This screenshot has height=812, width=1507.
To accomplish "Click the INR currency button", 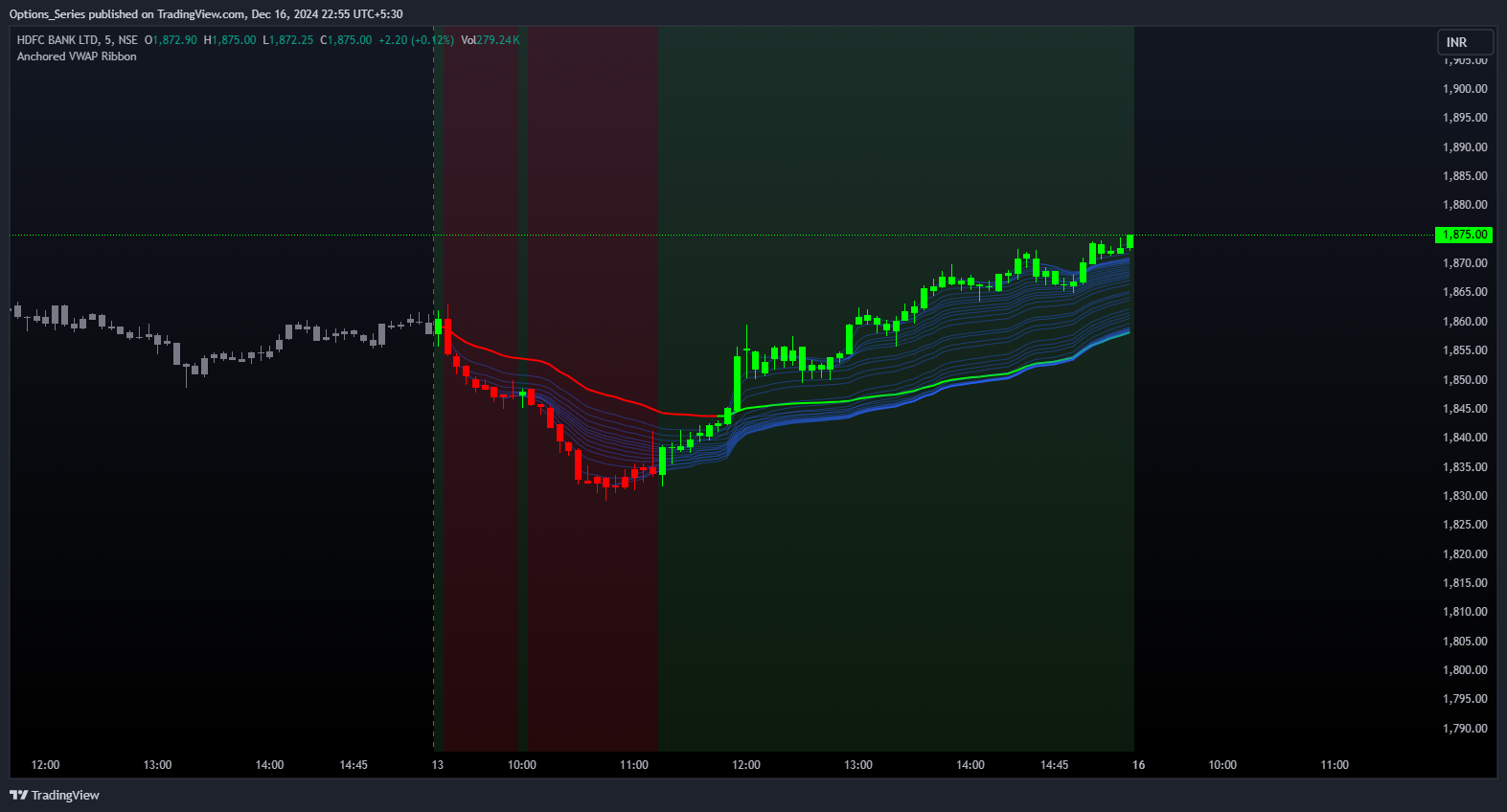I will point(1465,42).
